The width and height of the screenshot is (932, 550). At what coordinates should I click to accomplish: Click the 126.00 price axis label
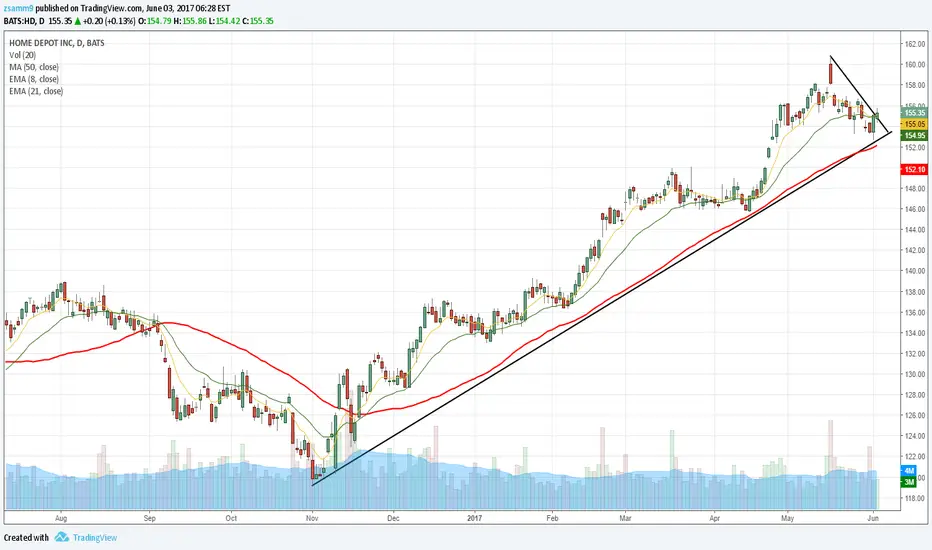[x=915, y=416]
